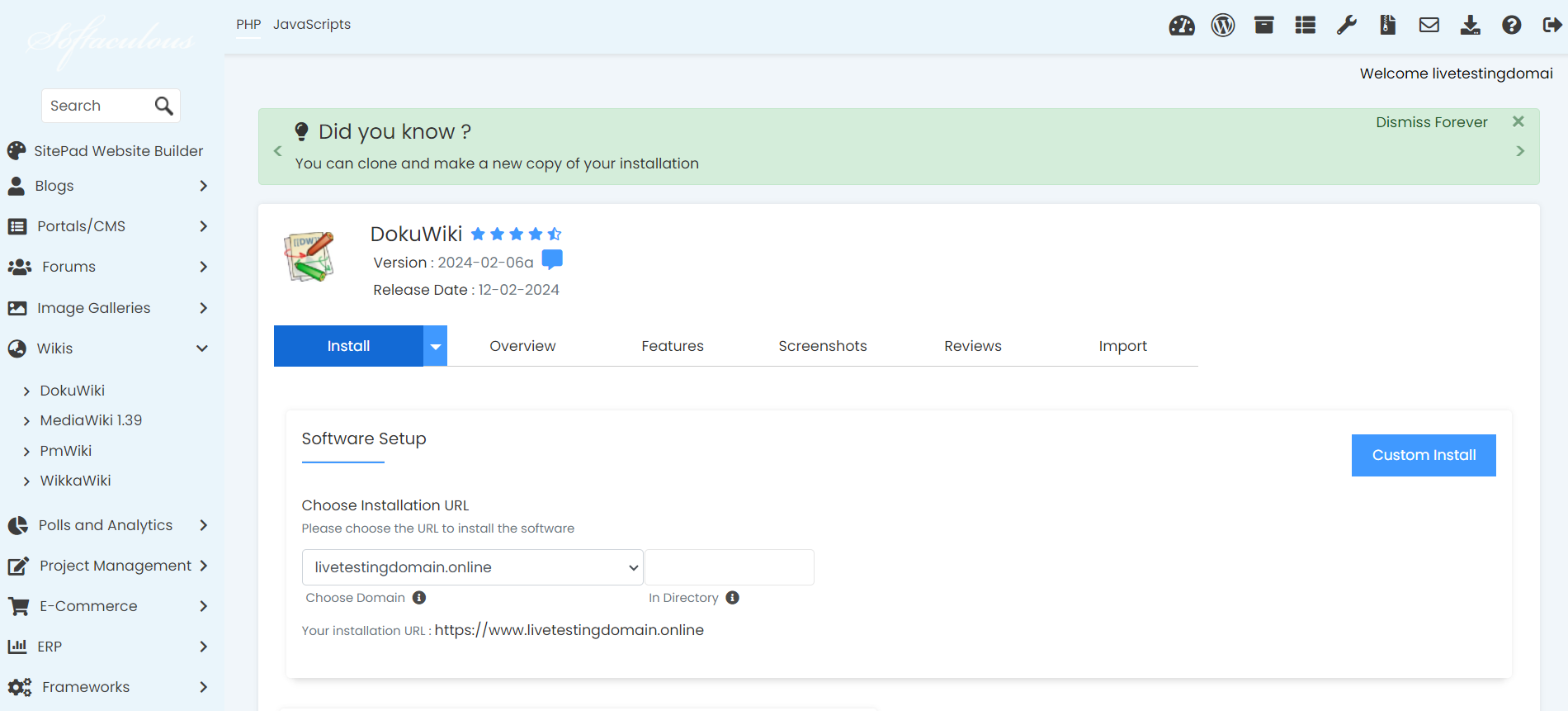Image resolution: width=1568 pixels, height=711 pixels.
Task: Click the Blogs person icon
Action: pyautogui.click(x=17, y=186)
